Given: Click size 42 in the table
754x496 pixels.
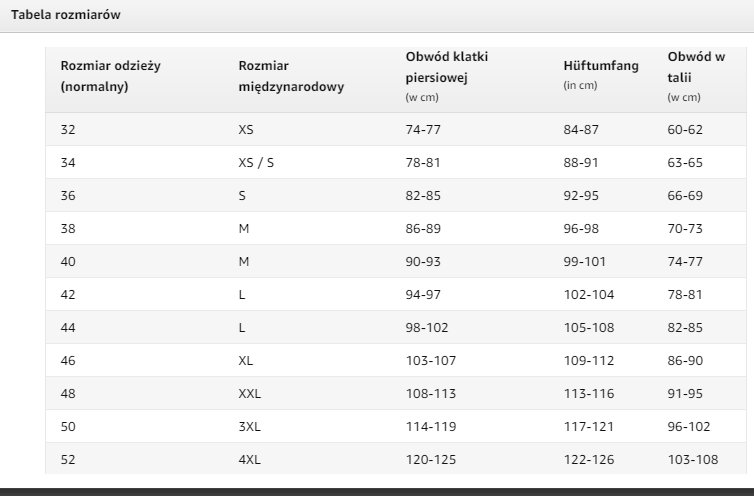Looking at the screenshot, I should tap(68, 294).
